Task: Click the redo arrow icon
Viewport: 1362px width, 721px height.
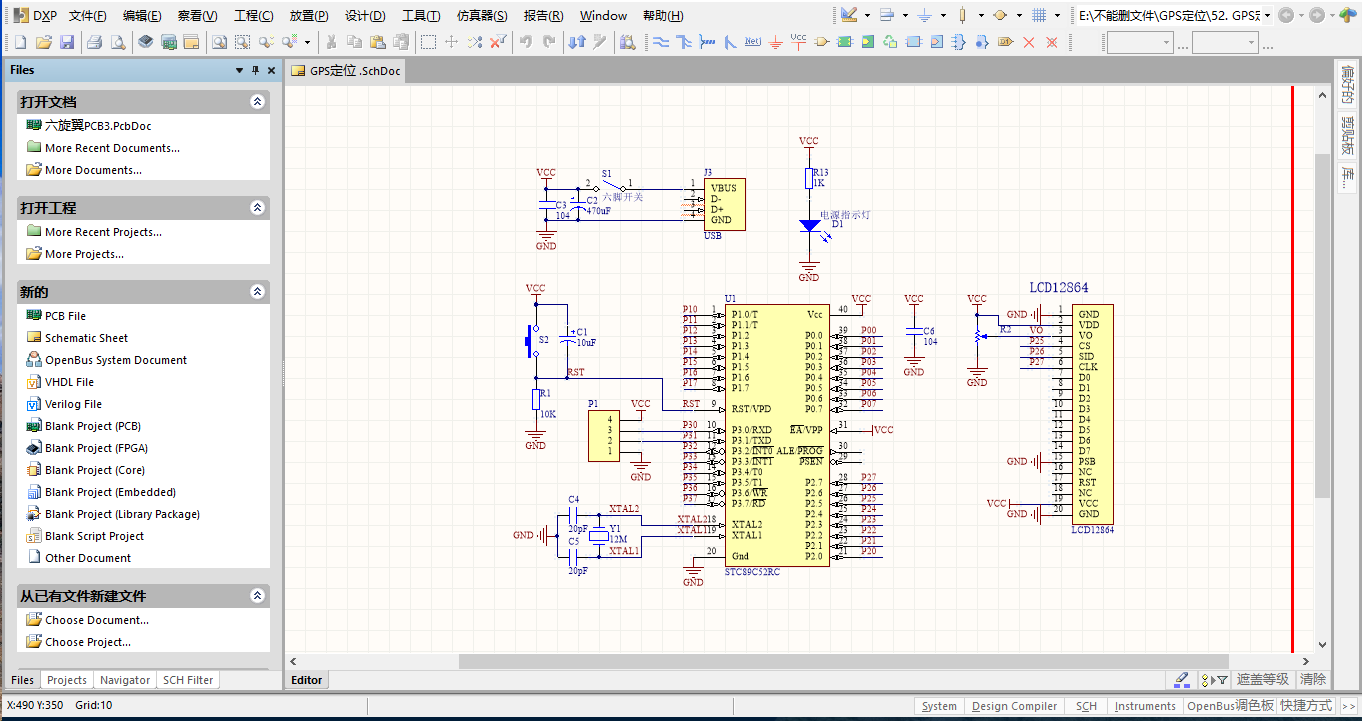Action: pyautogui.click(x=549, y=42)
